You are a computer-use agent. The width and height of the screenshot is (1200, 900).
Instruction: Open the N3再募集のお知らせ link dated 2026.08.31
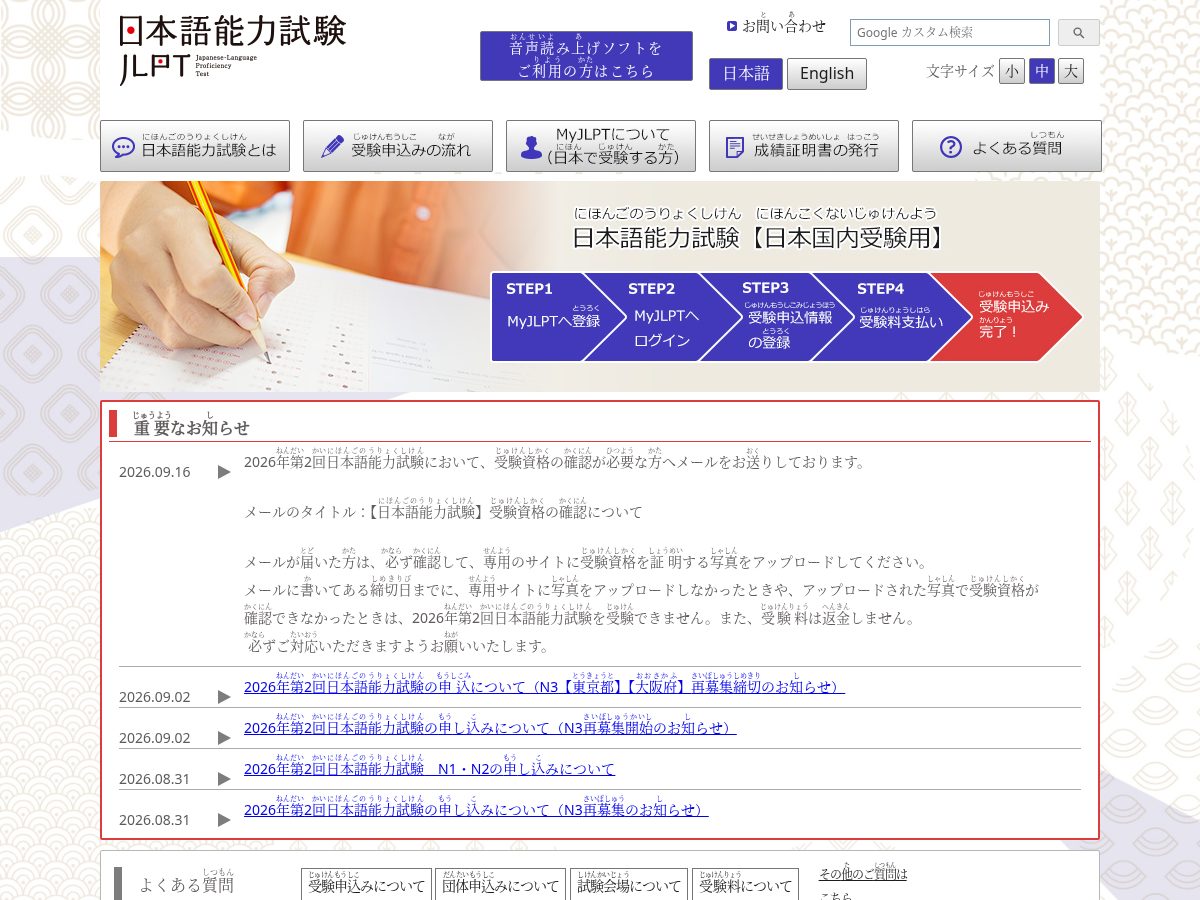pos(476,810)
